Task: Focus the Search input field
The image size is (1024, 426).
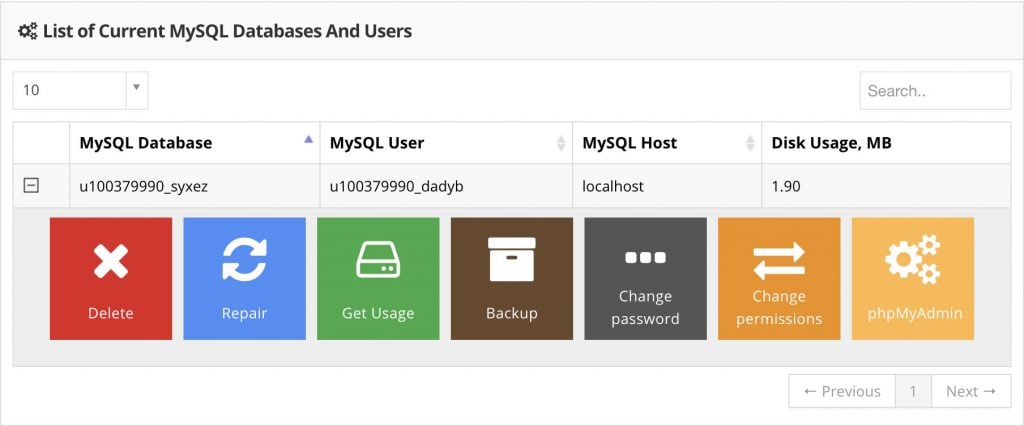Action: 935,91
